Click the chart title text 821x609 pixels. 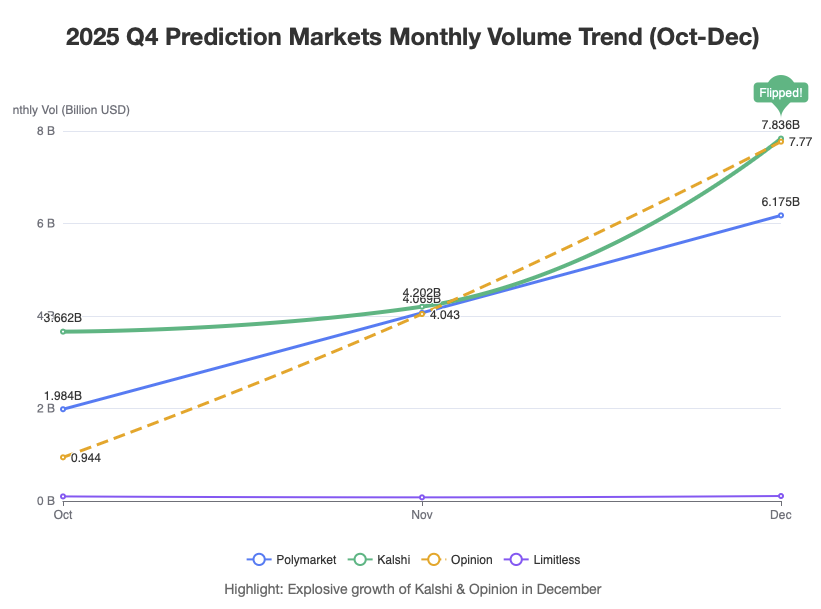pos(412,38)
